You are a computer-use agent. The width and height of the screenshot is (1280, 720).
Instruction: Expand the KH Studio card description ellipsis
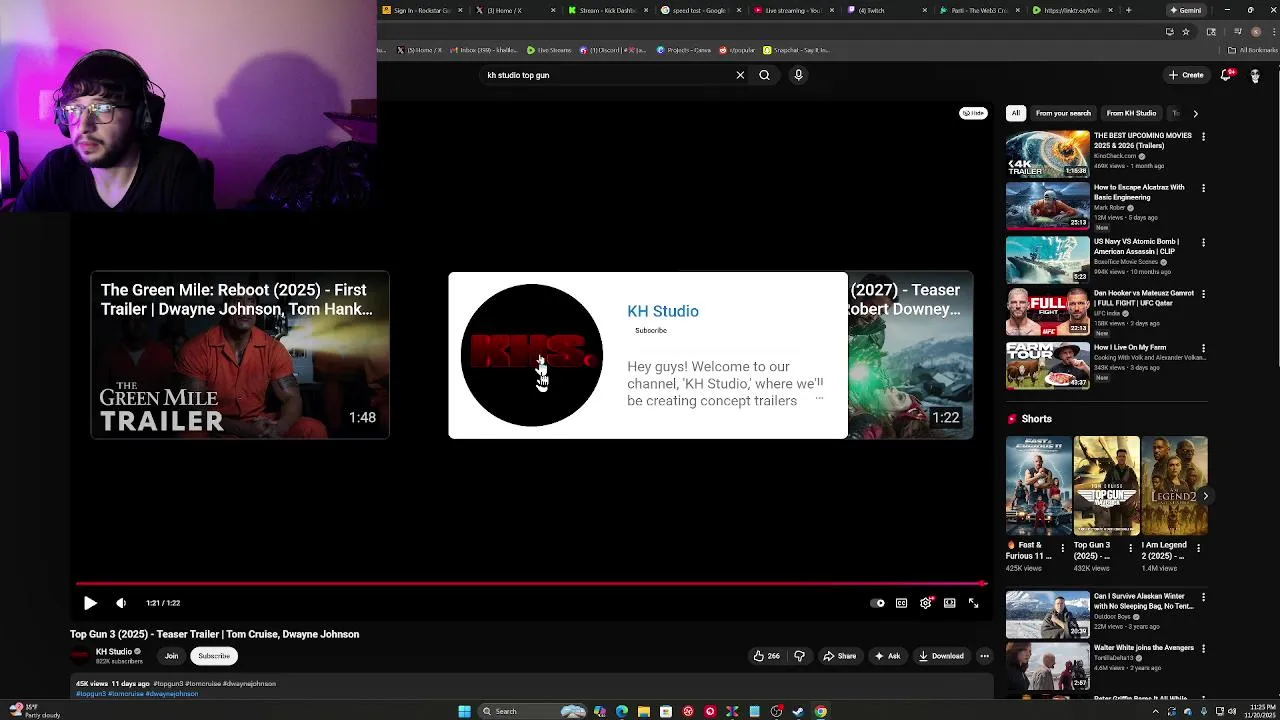pos(819,398)
